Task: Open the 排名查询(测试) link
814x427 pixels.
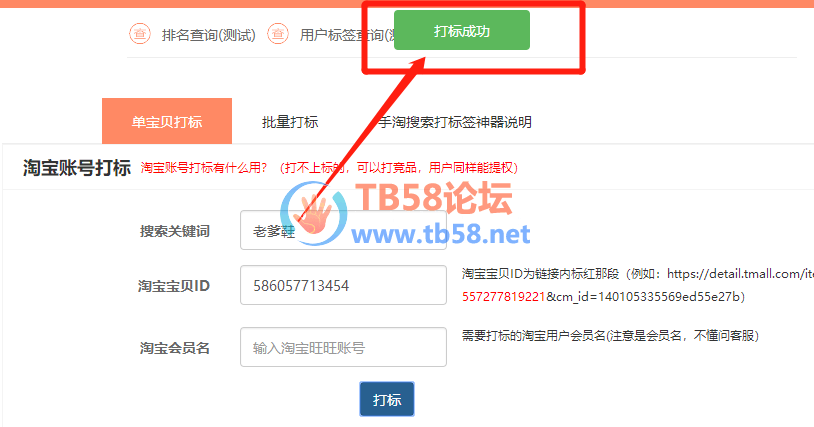Action: coord(209,35)
